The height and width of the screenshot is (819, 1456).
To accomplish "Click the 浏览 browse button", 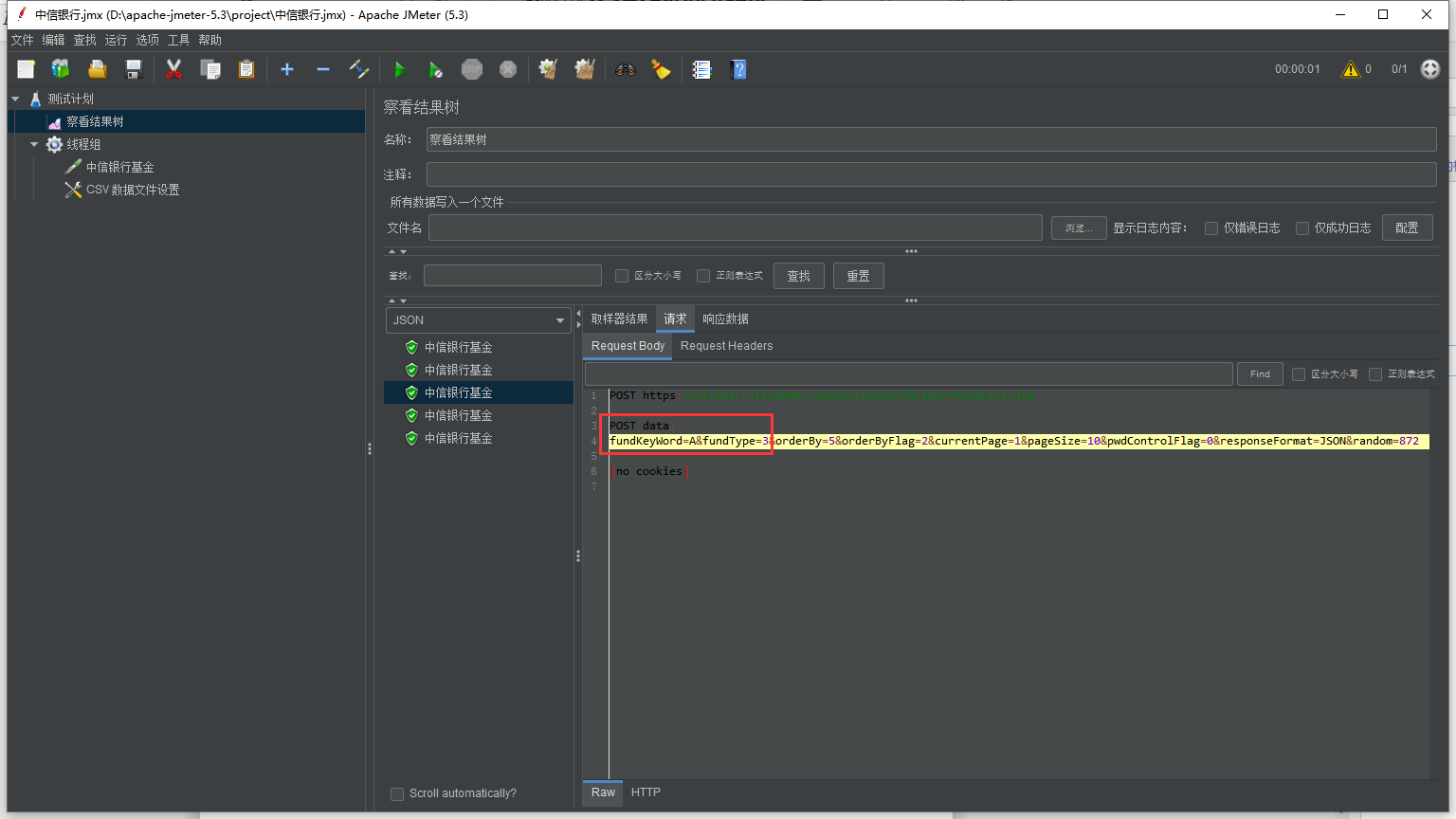I will click(x=1079, y=227).
